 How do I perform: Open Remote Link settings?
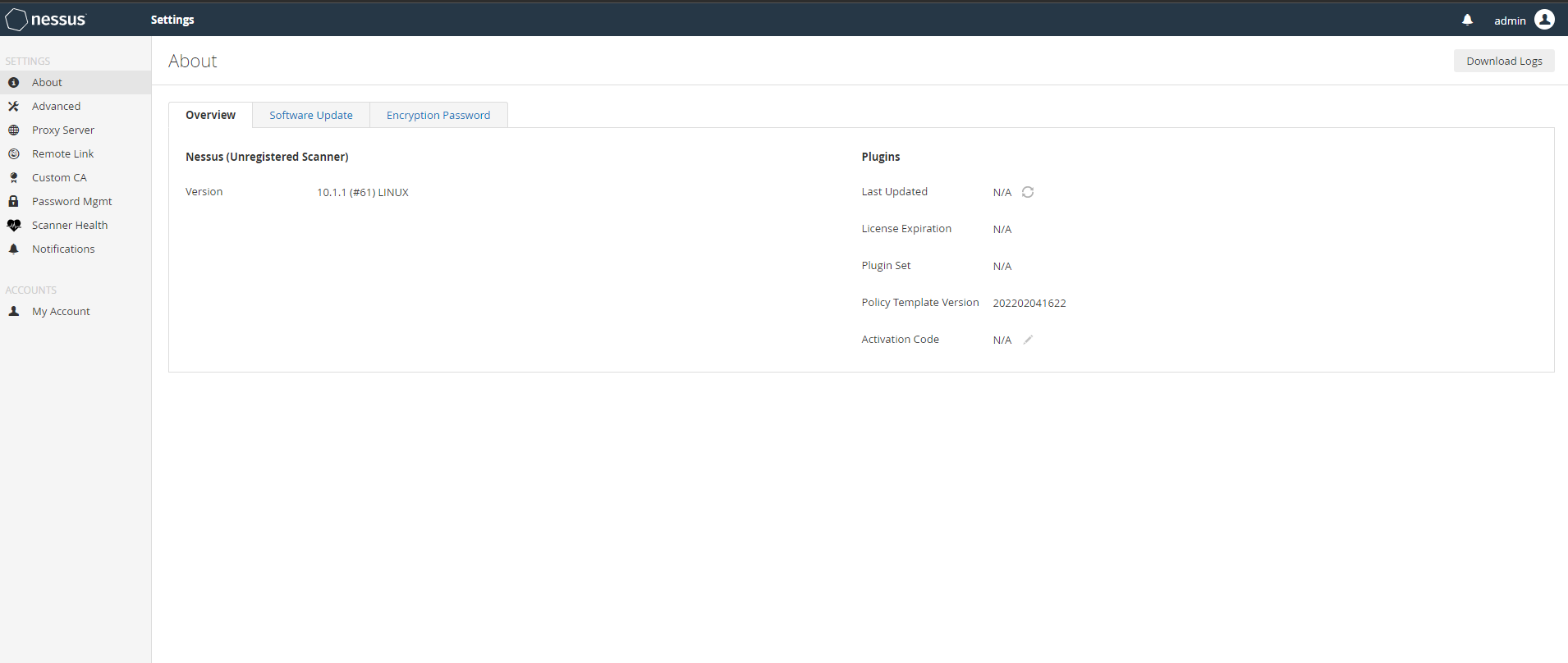click(76, 153)
